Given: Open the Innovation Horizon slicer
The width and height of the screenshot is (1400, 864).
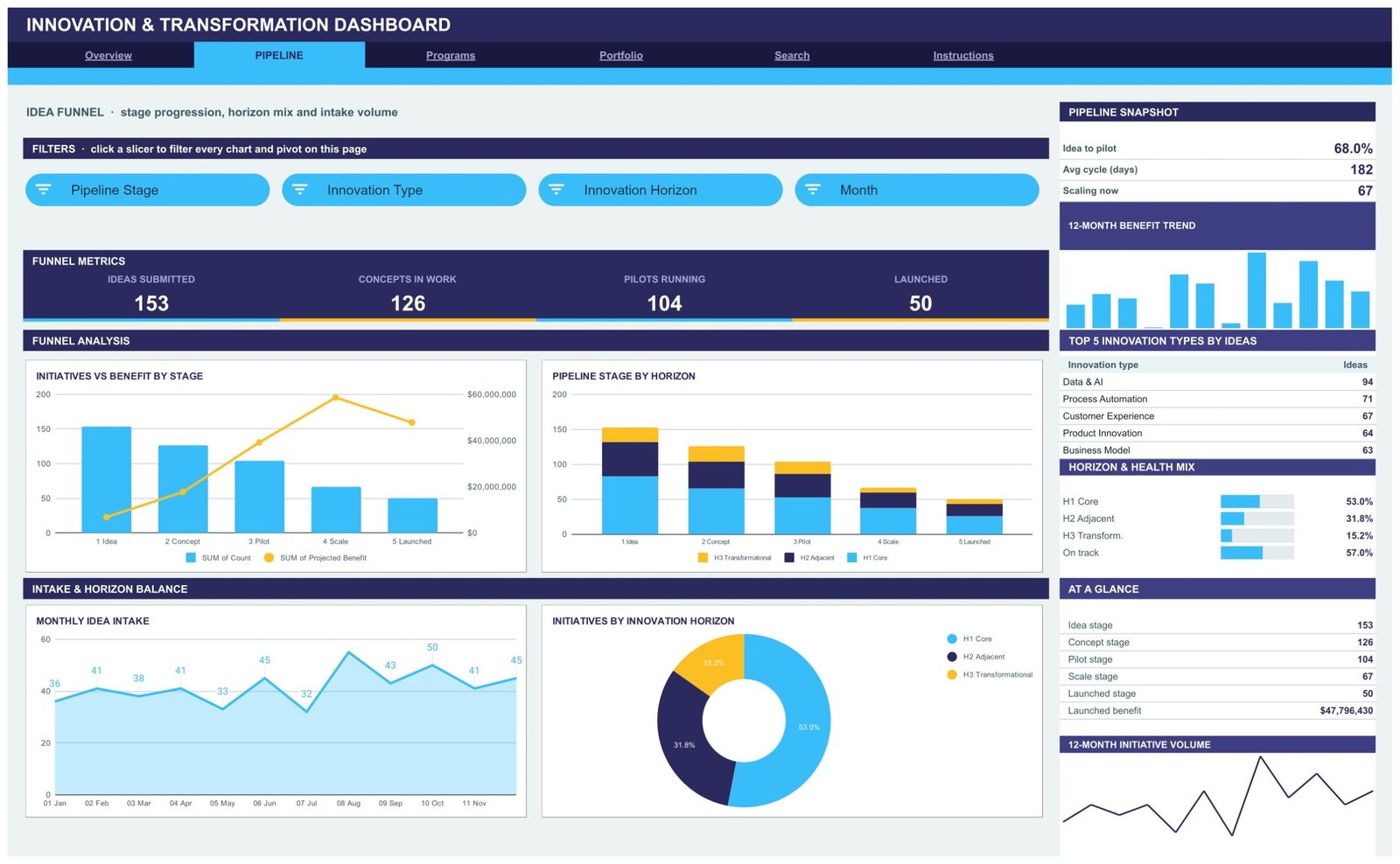Looking at the screenshot, I should [660, 190].
